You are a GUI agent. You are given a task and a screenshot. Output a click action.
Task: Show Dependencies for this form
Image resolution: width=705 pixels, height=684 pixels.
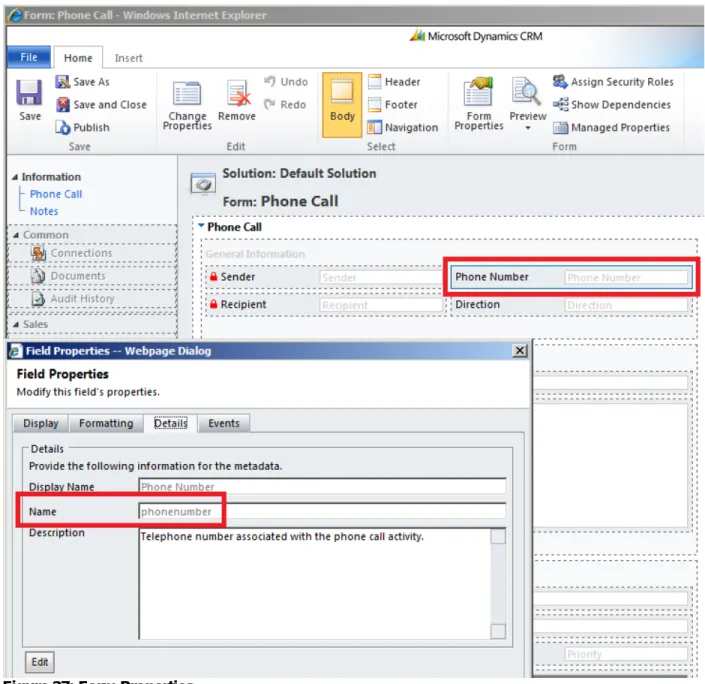pyautogui.click(x=611, y=104)
